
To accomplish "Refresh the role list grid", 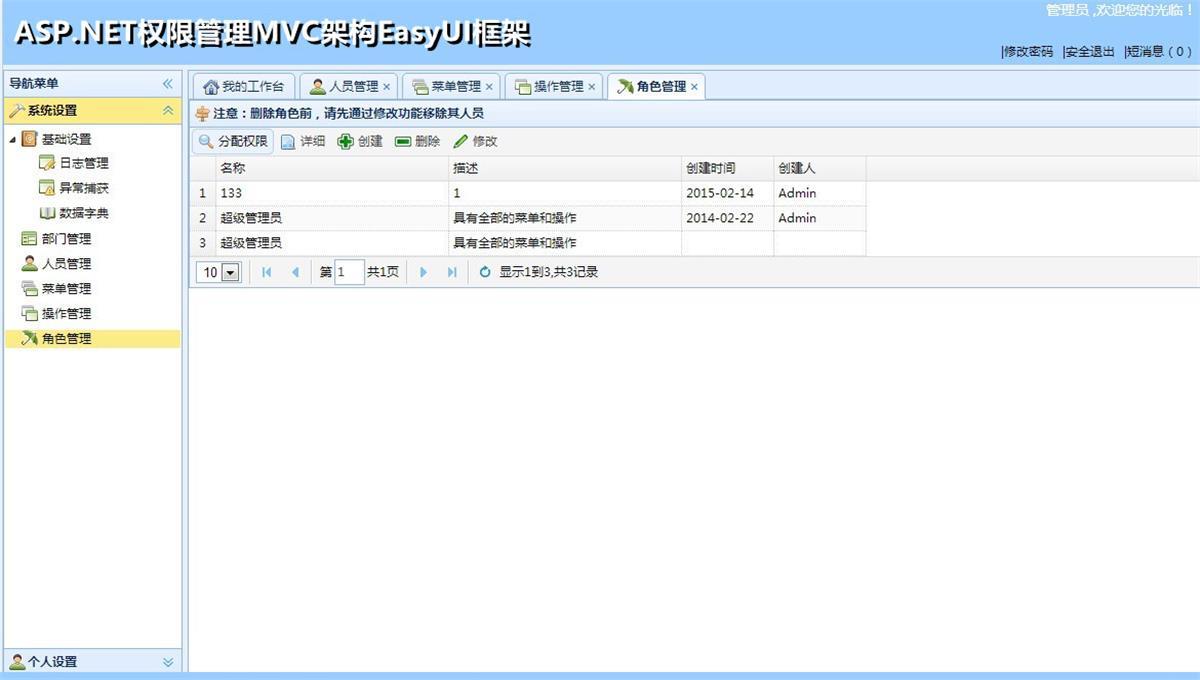I will [x=485, y=272].
